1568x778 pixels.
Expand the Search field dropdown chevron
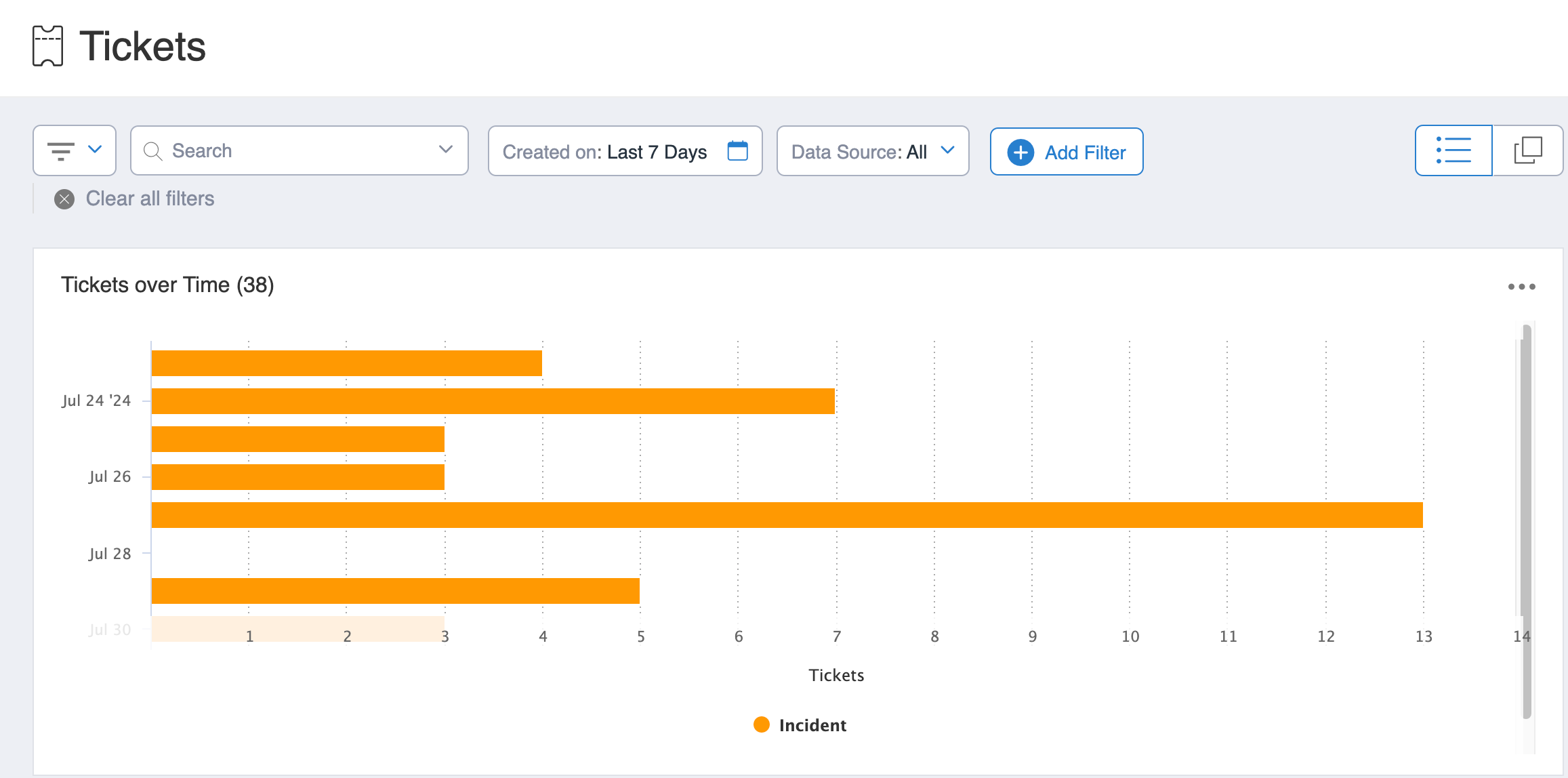click(x=445, y=150)
